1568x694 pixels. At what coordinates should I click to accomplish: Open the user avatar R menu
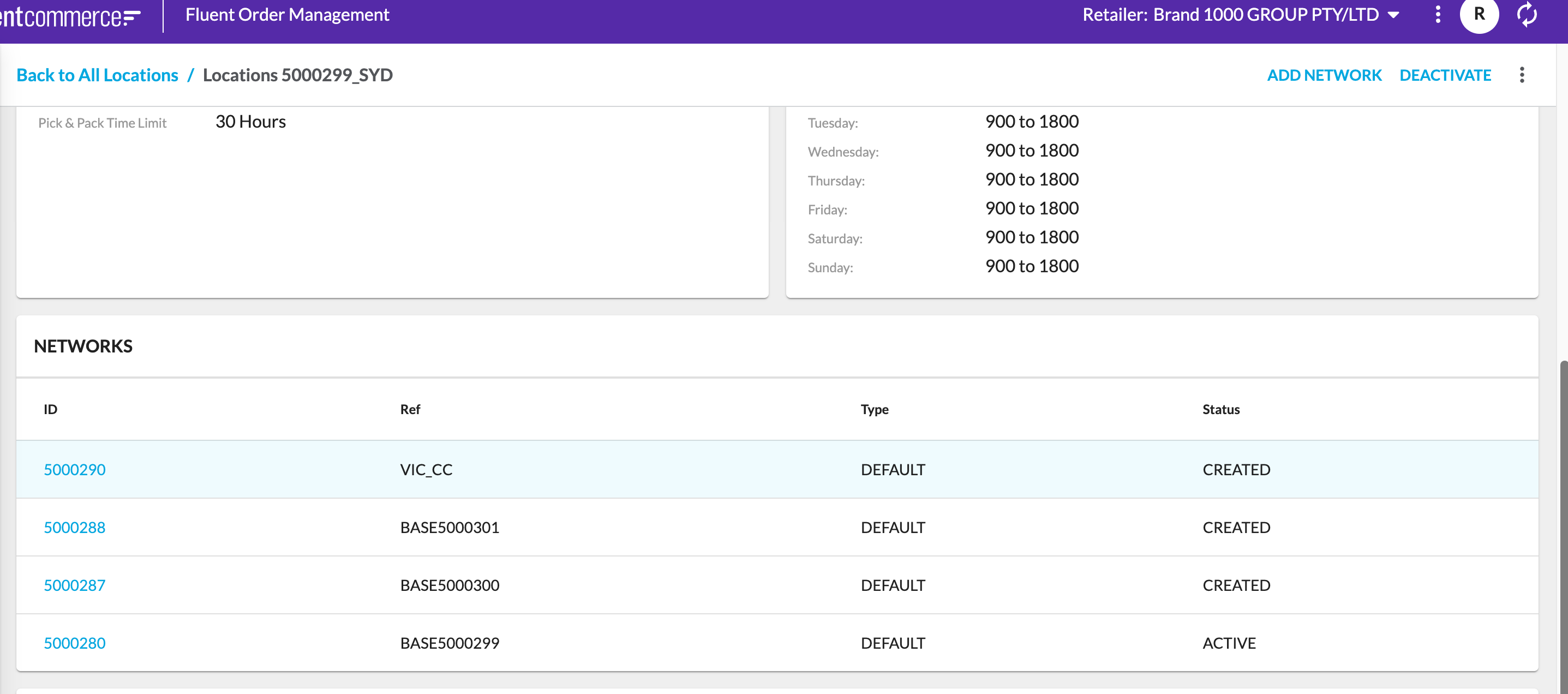1479,15
